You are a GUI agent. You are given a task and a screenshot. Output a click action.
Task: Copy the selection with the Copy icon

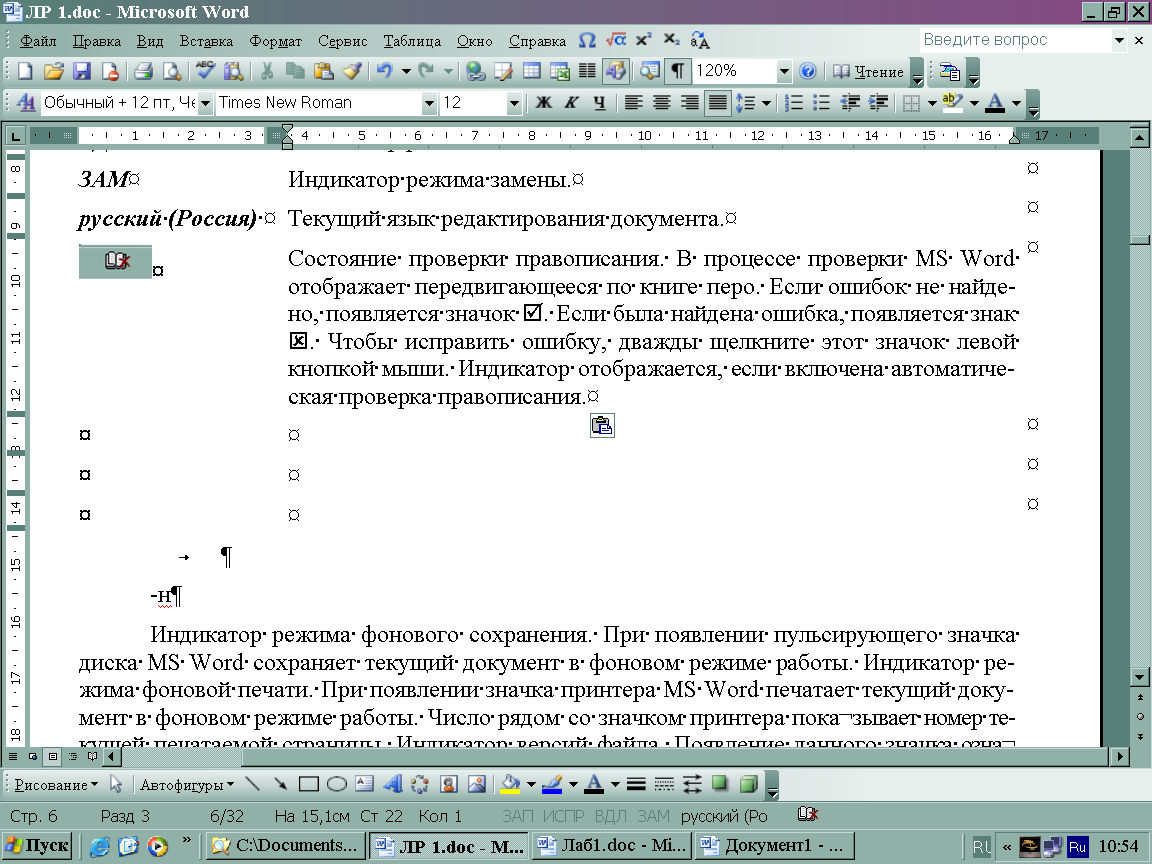(295, 71)
